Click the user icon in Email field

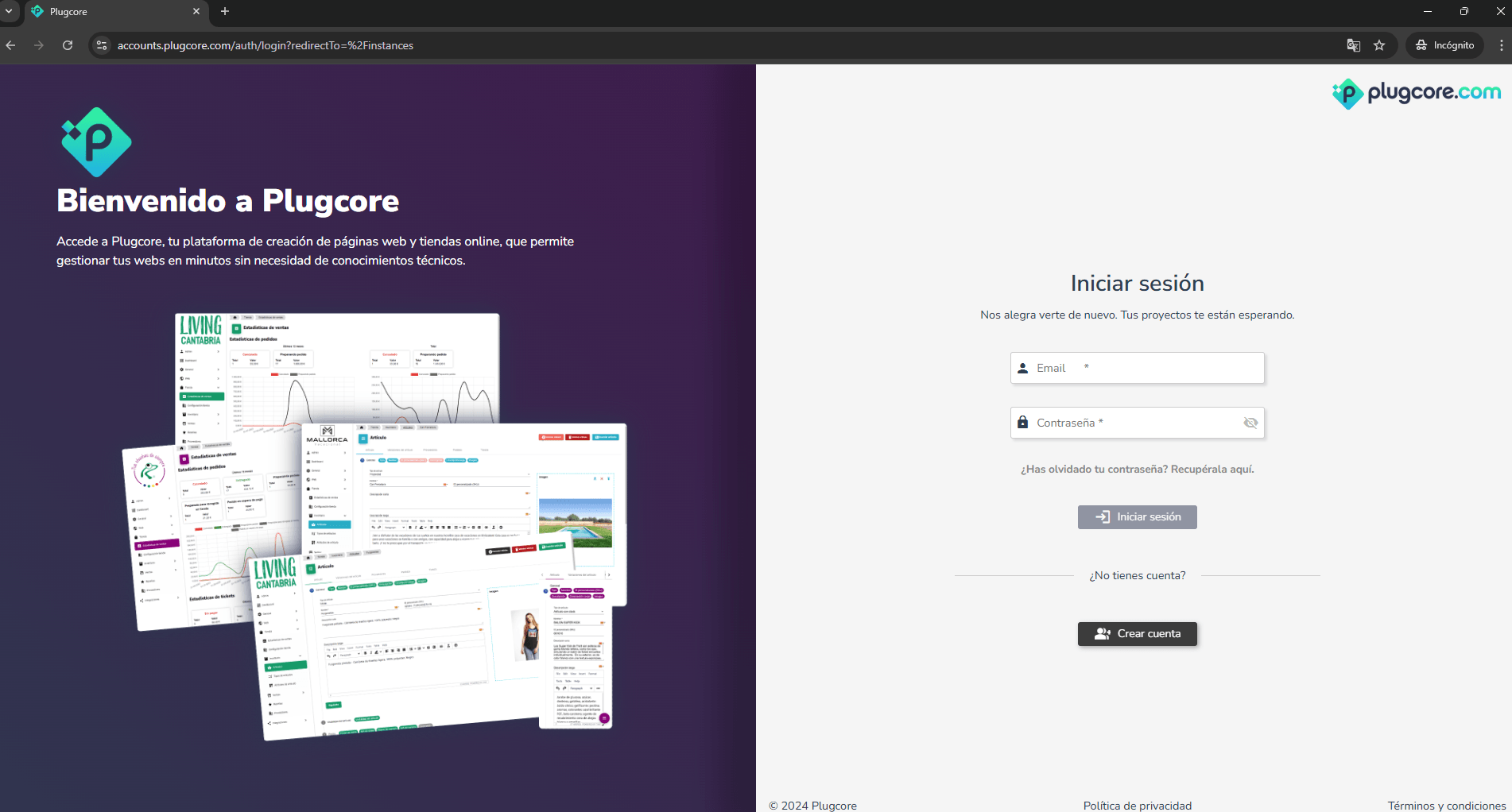coord(1023,368)
